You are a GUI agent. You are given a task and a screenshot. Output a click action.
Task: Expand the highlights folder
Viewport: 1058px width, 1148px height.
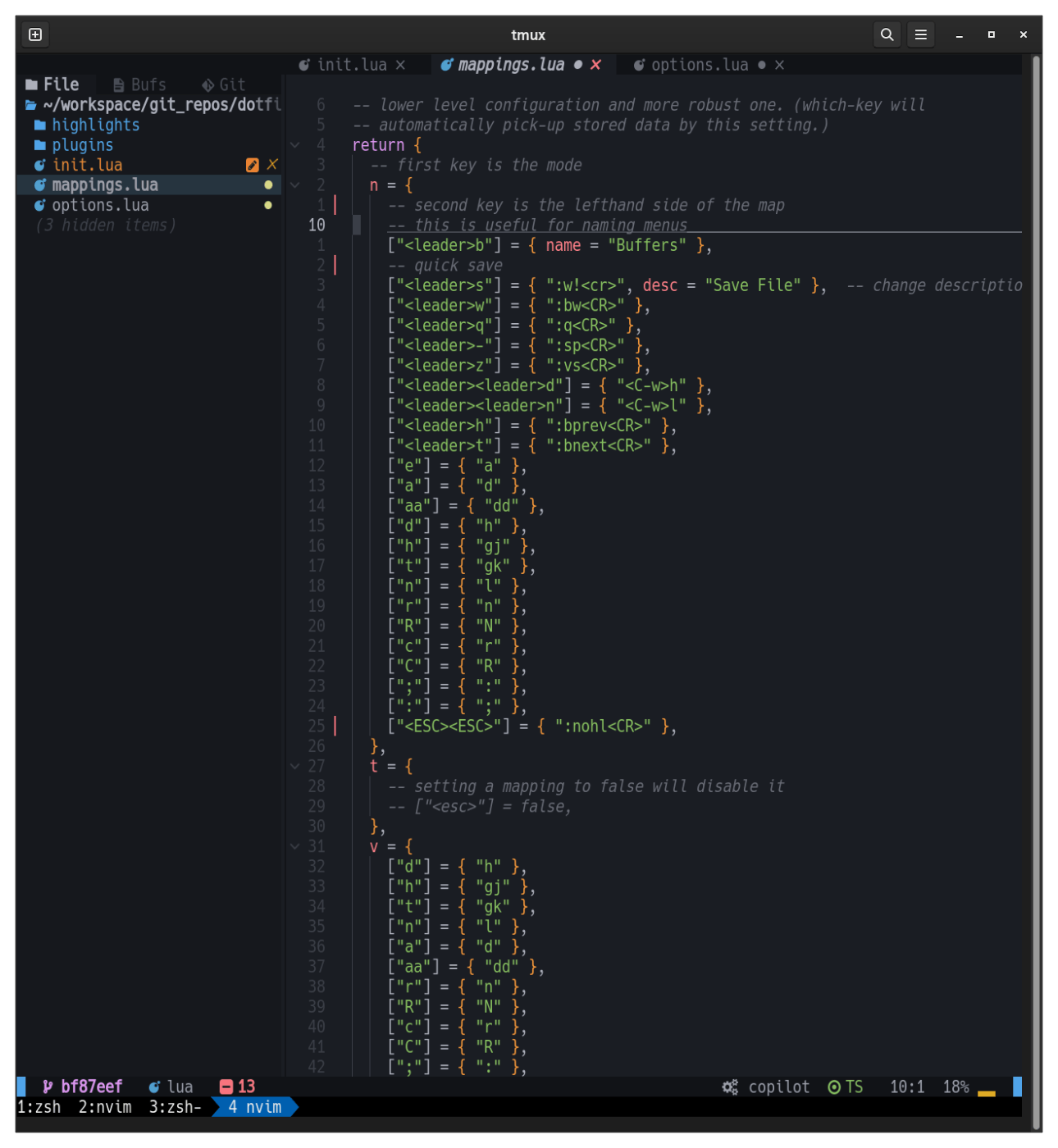pyautogui.click(x=87, y=125)
